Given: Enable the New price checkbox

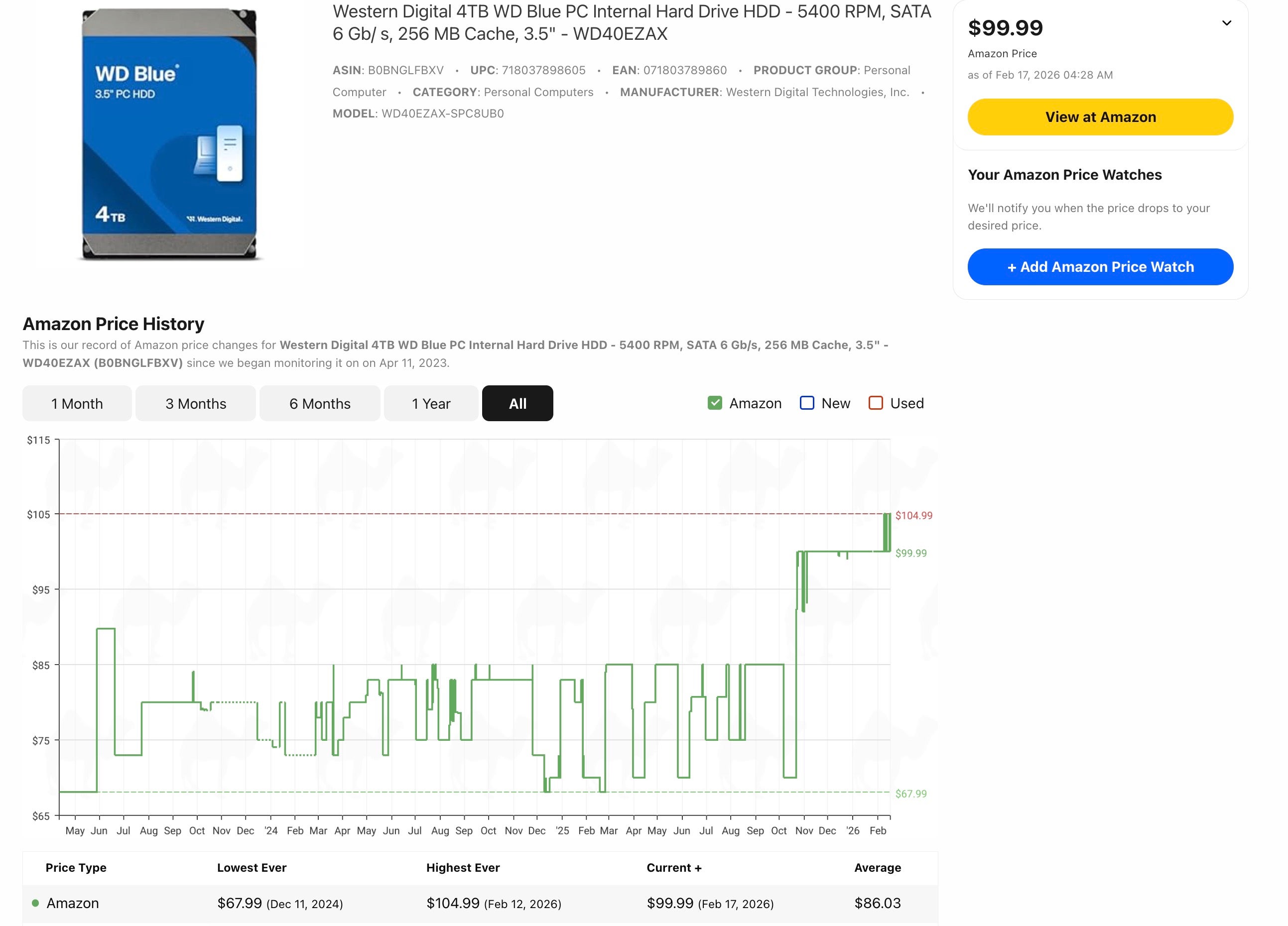Looking at the screenshot, I should (806, 403).
